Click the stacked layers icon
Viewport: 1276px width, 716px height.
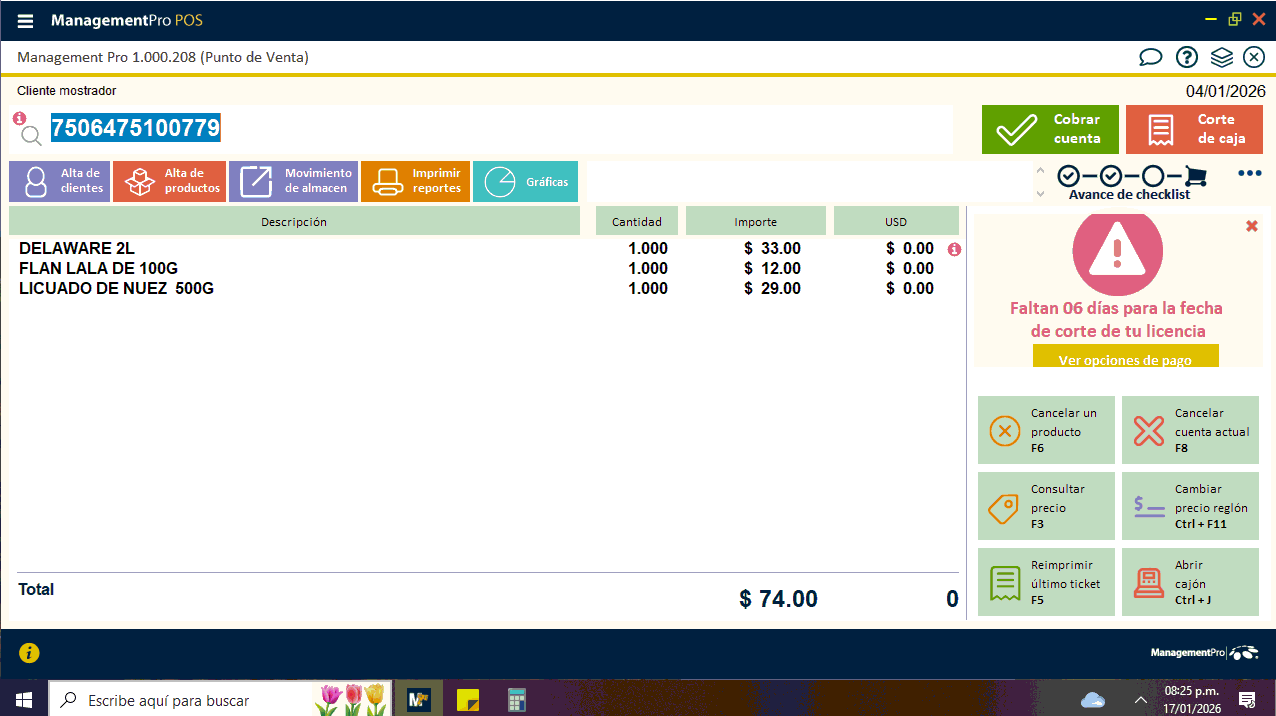pos(1221,57)
